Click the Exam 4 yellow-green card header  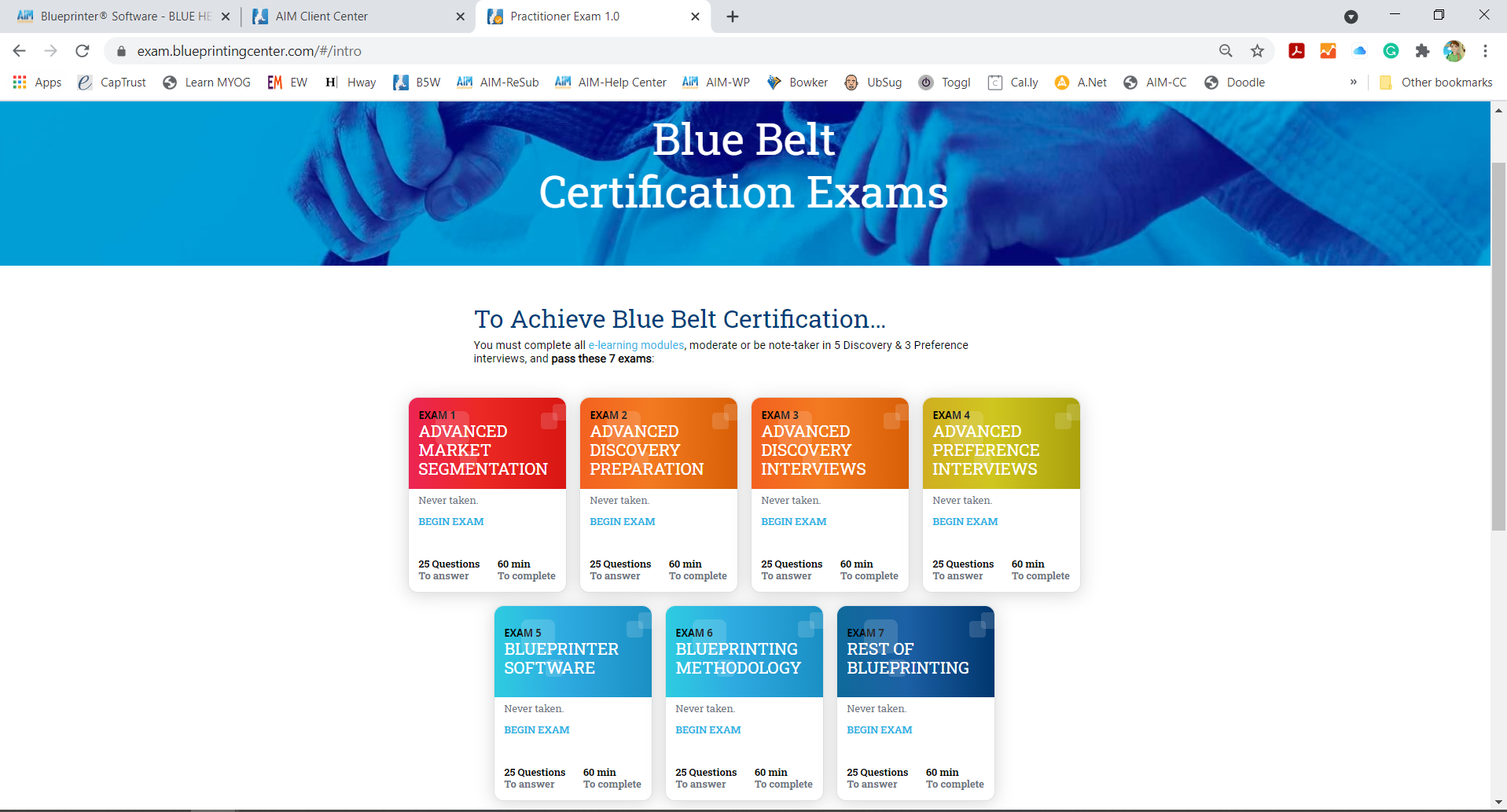1002,443
